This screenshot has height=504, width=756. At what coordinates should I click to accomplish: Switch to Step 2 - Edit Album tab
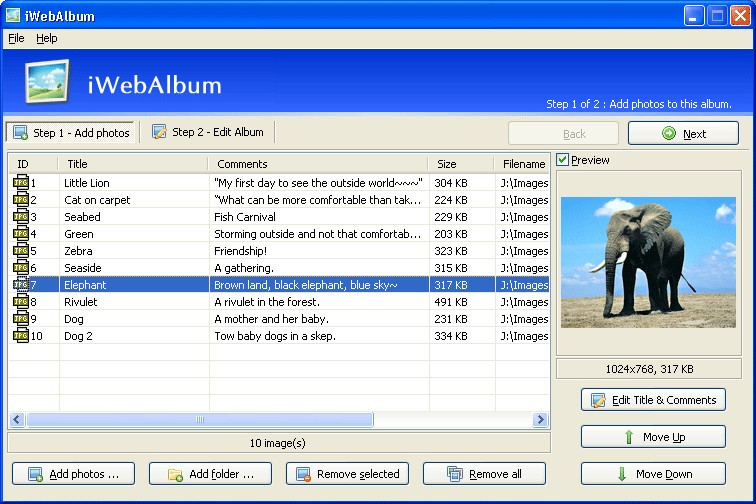point(208,132)
